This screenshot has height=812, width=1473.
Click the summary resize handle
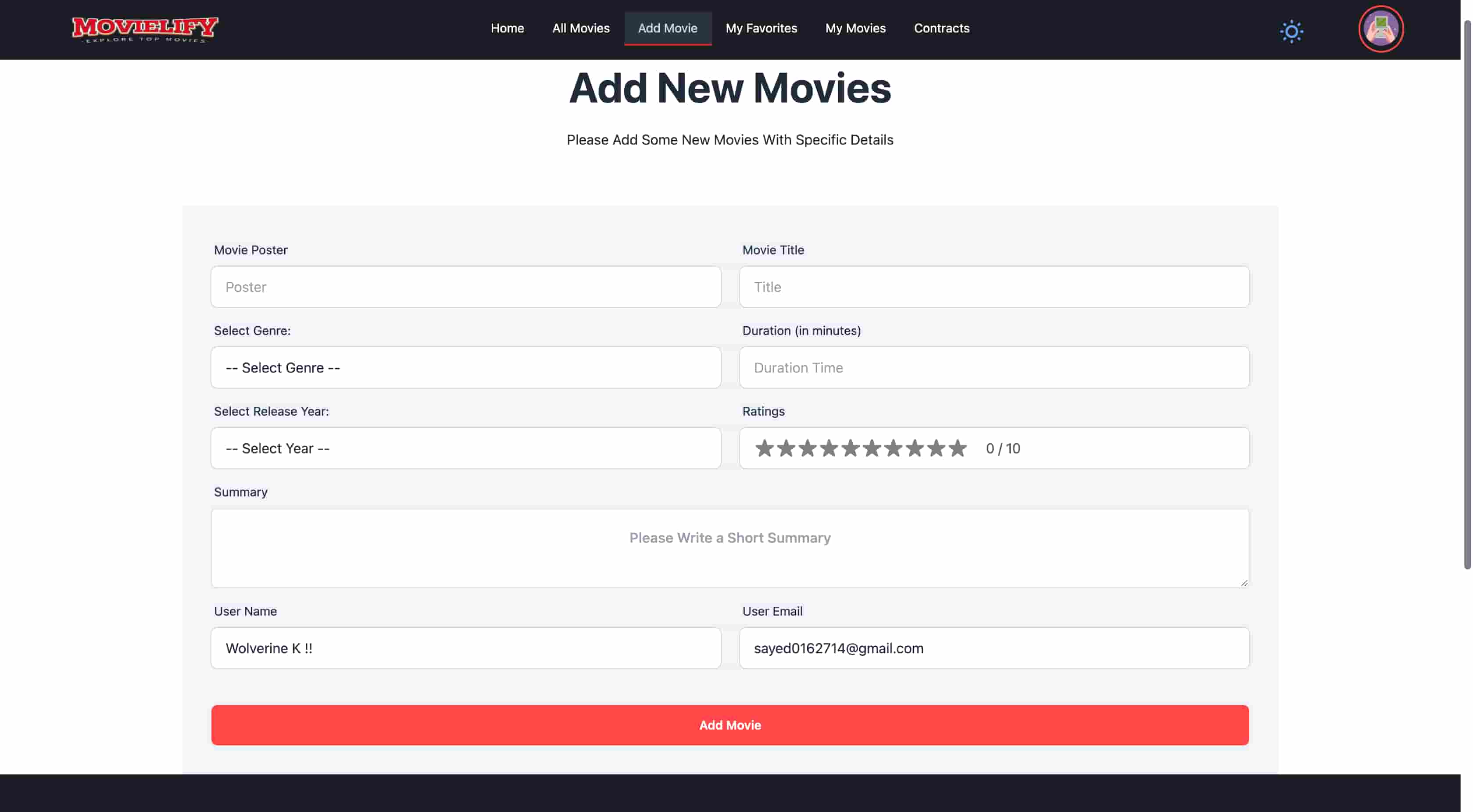(1244, 582)
